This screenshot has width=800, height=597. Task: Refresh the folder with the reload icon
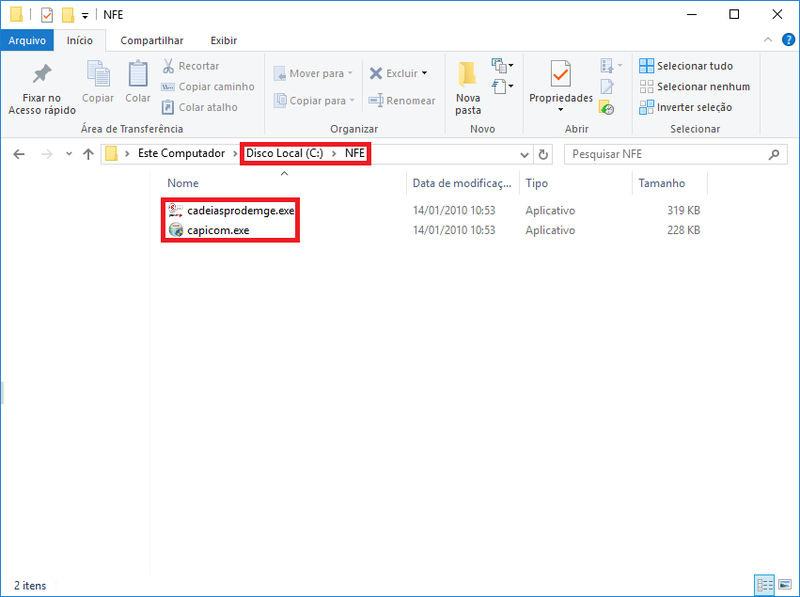(544, 155)
